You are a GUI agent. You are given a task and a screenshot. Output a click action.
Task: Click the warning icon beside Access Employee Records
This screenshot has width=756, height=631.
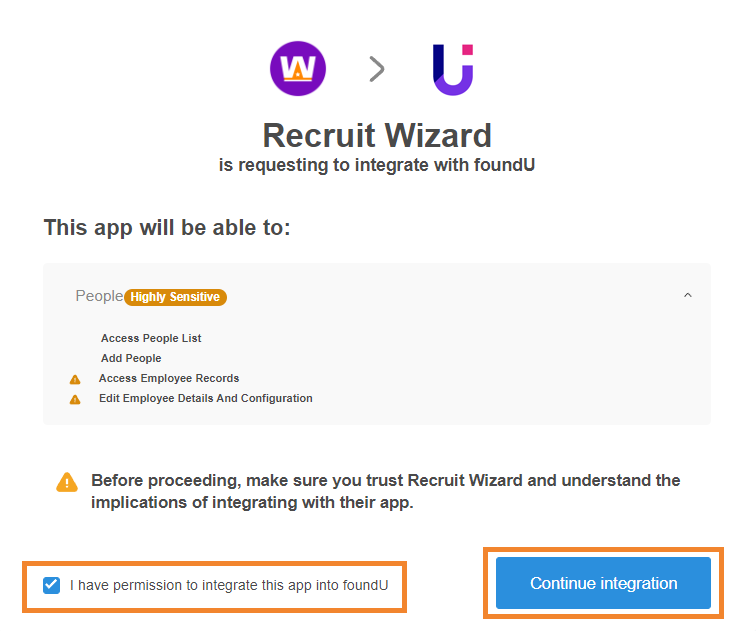pos(75,379)
